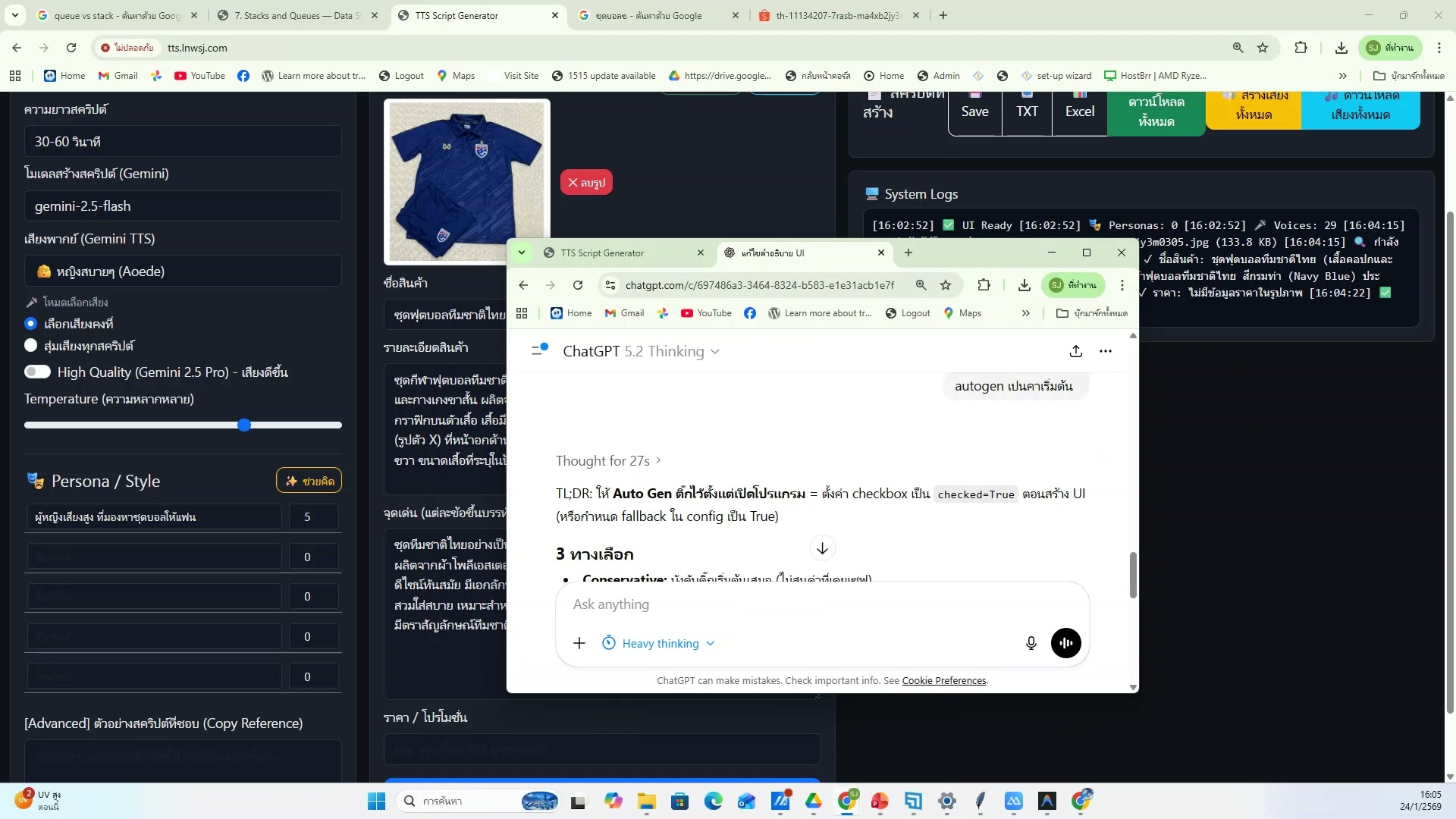
Task: Start ChatGPT voice mode with the waveform icon
Action: [x=1065, y=642]
